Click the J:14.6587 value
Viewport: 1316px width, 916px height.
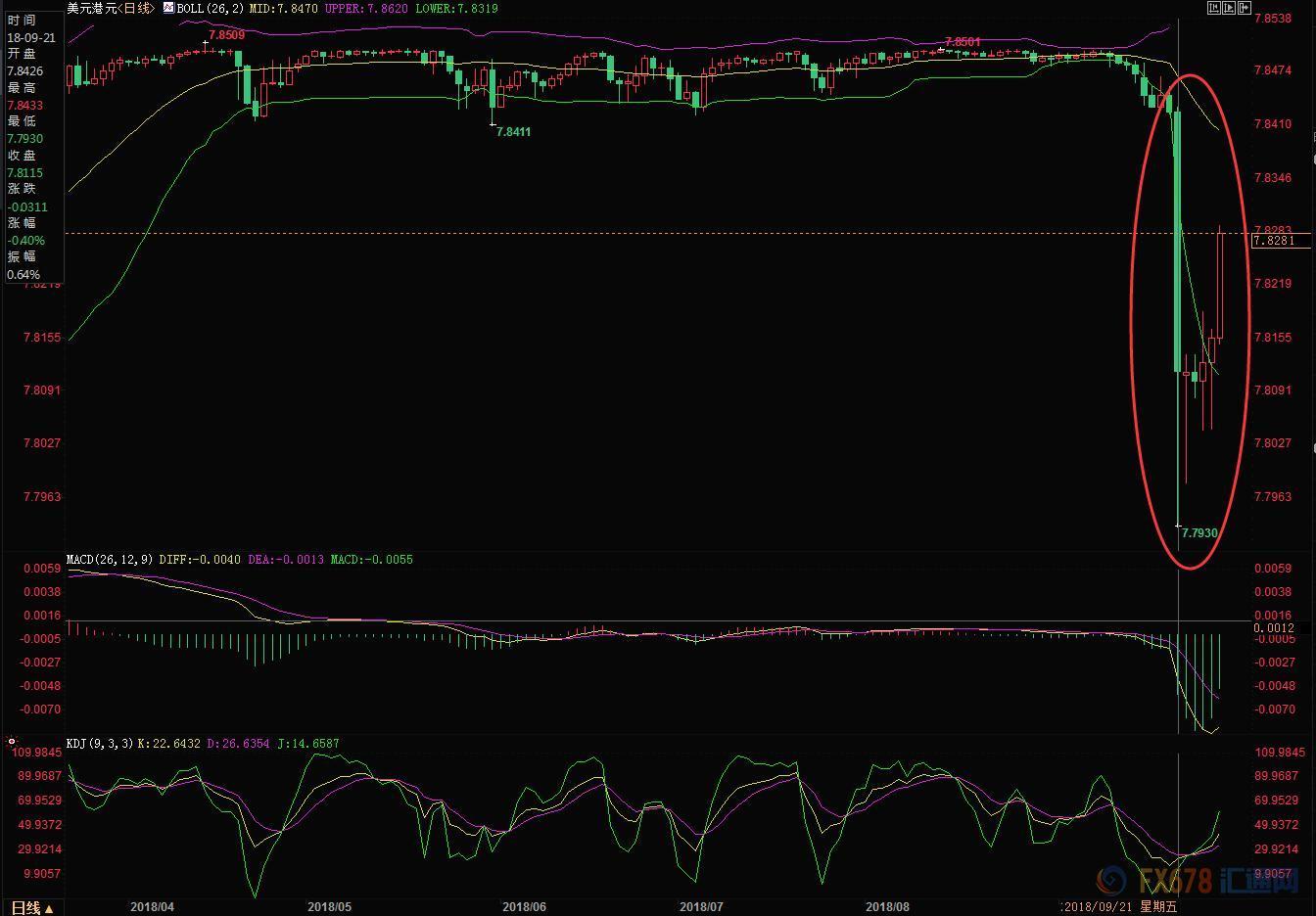[x=307, y=744]
